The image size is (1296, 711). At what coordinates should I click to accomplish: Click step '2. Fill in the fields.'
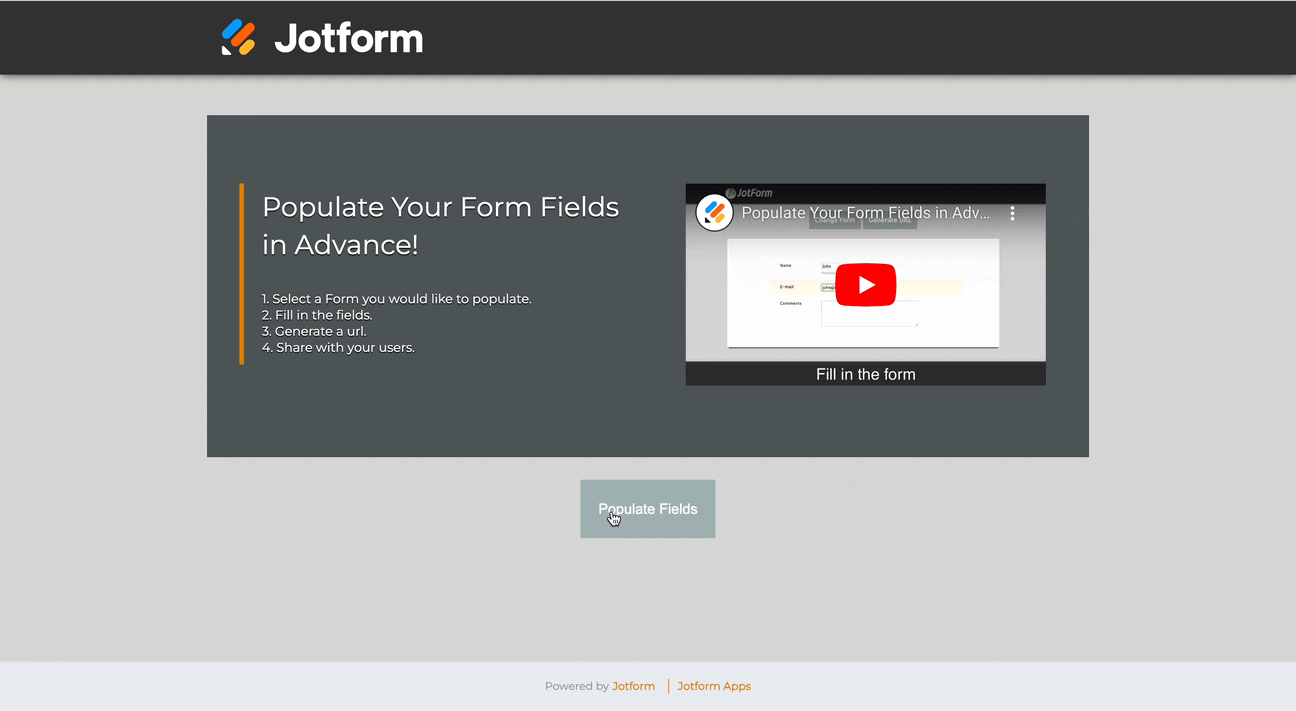[317, 315]
